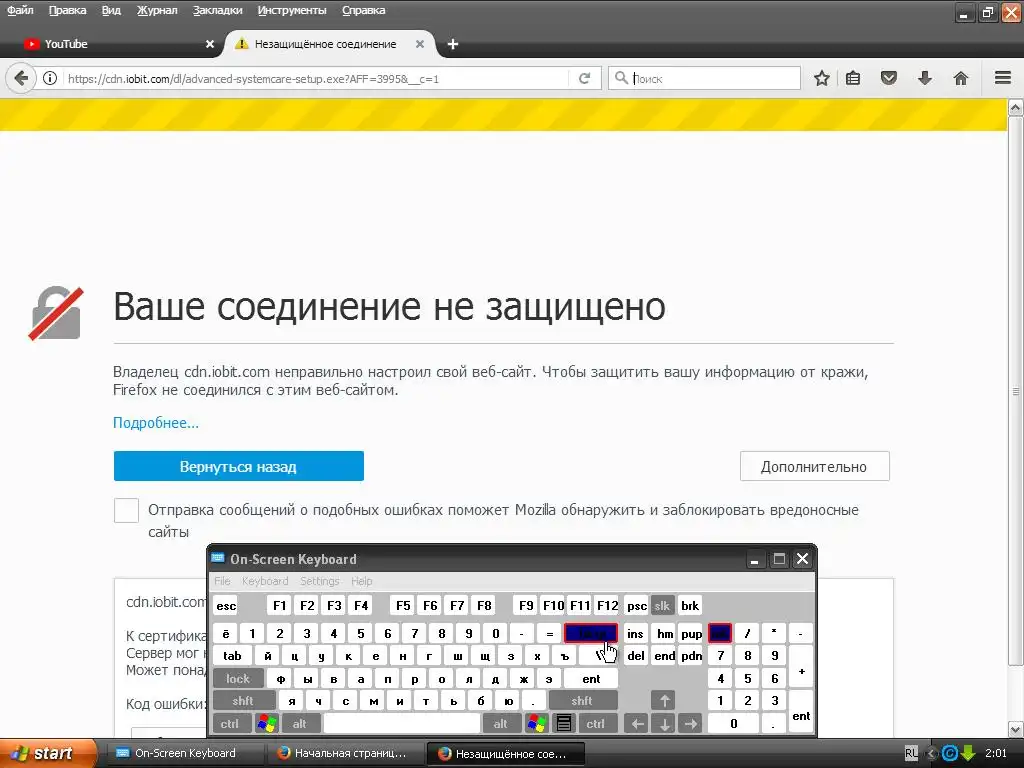Click the context menu key on keyboard
The height and width of the screenshot is (768, 1024).
564,723
